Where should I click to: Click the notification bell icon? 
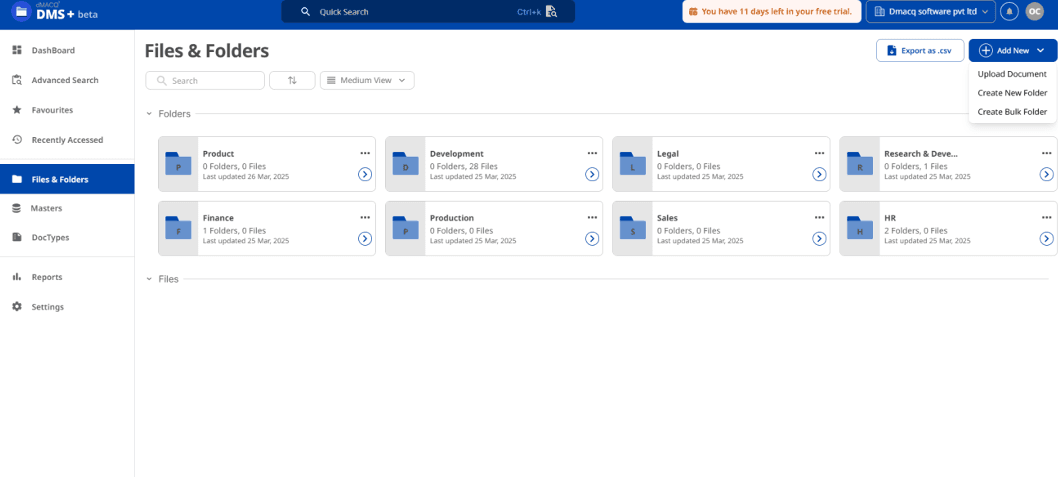tap(1009, 11)
